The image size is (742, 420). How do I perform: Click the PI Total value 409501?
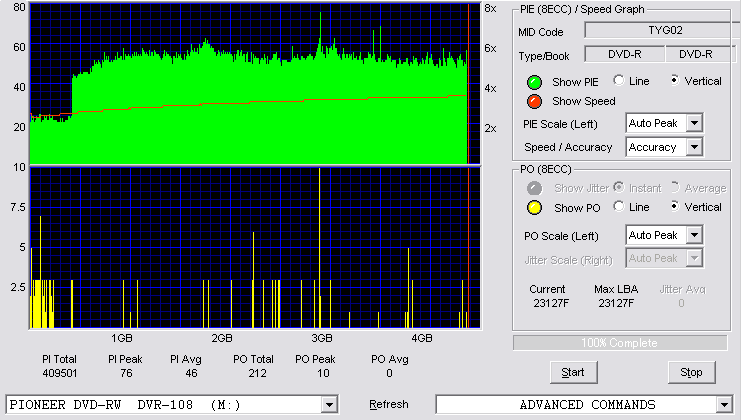click(x=60, y=373)
